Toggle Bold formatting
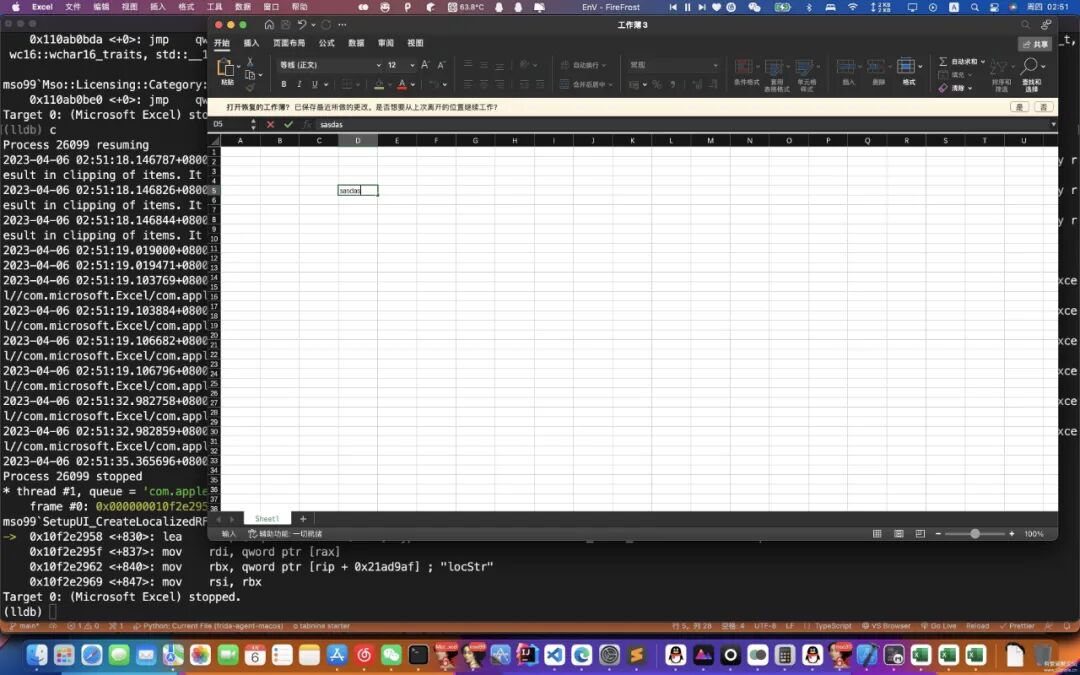This screenshot has height=675, width=1080. (284, 84)
